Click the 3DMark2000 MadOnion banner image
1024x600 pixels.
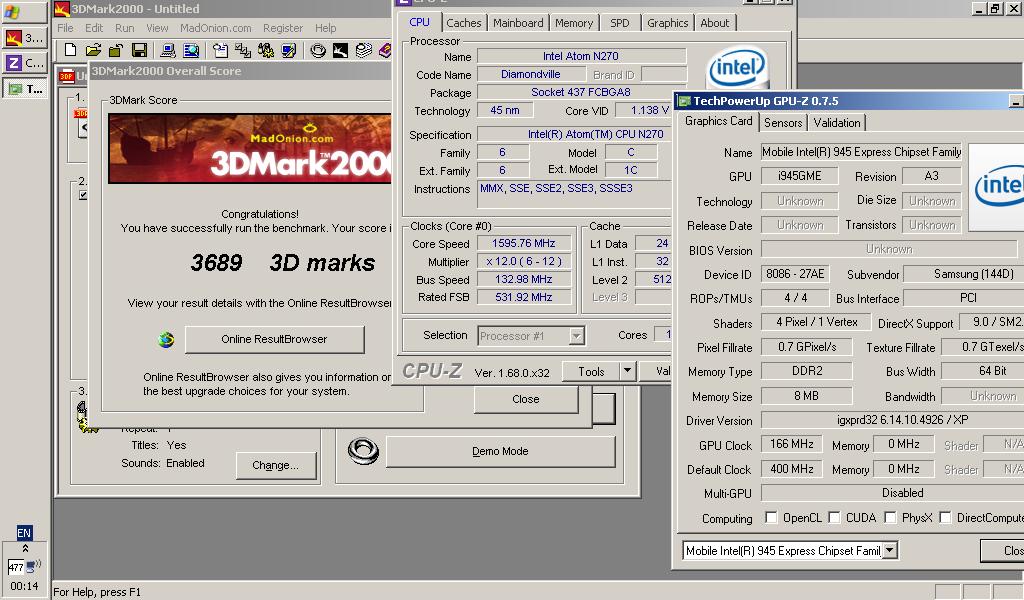249,149
